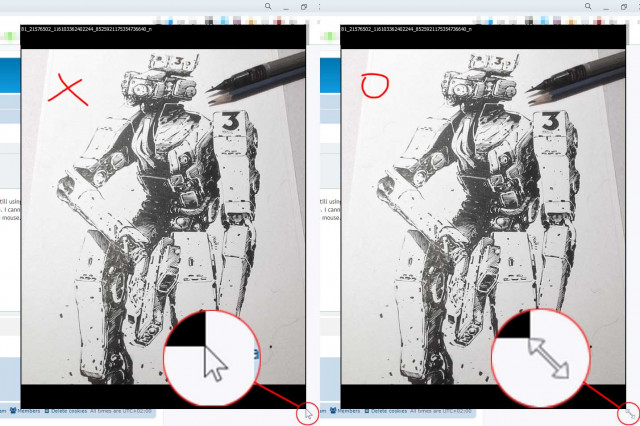Open the Delete cookies link under the O-marked viewer

tap(389, 411)
